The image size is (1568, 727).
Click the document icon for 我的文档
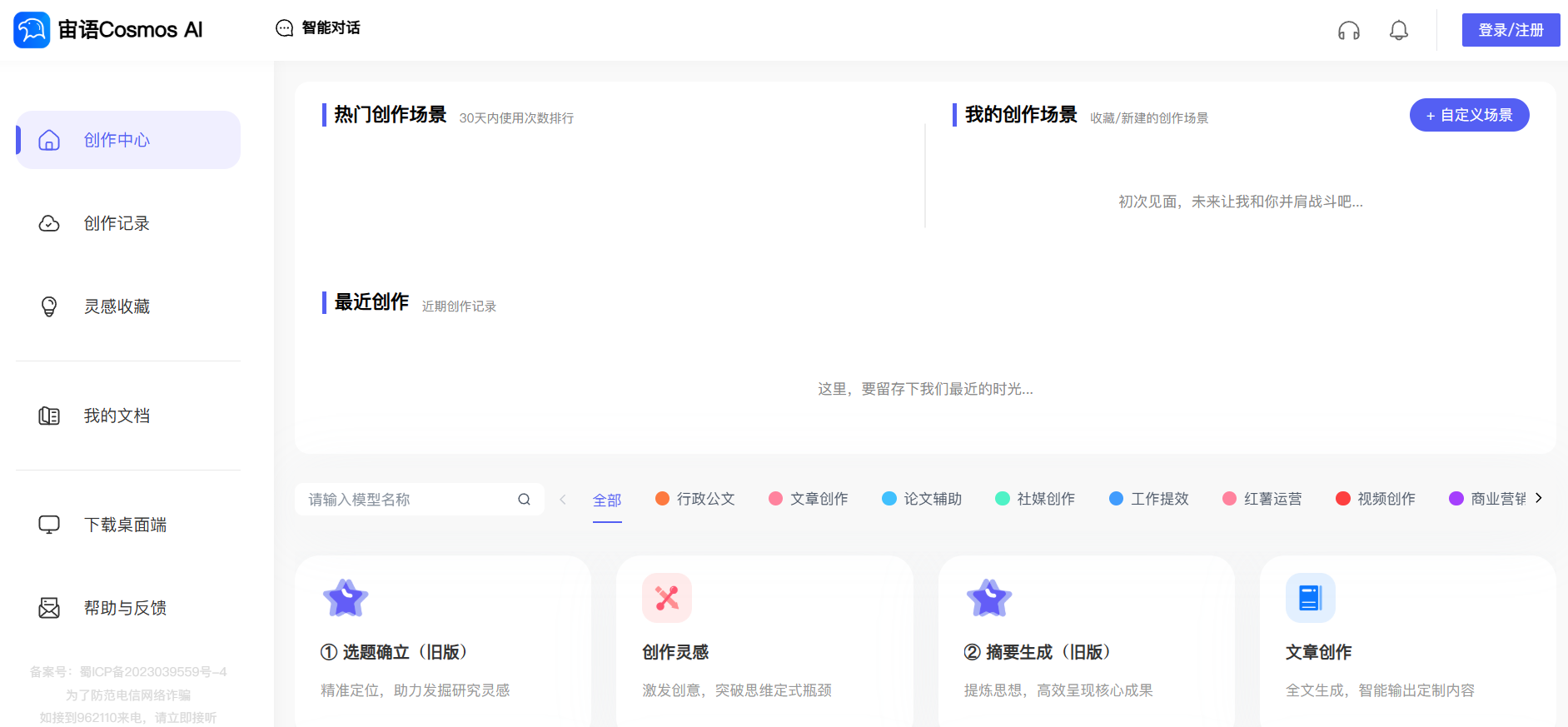click(49, 416)
